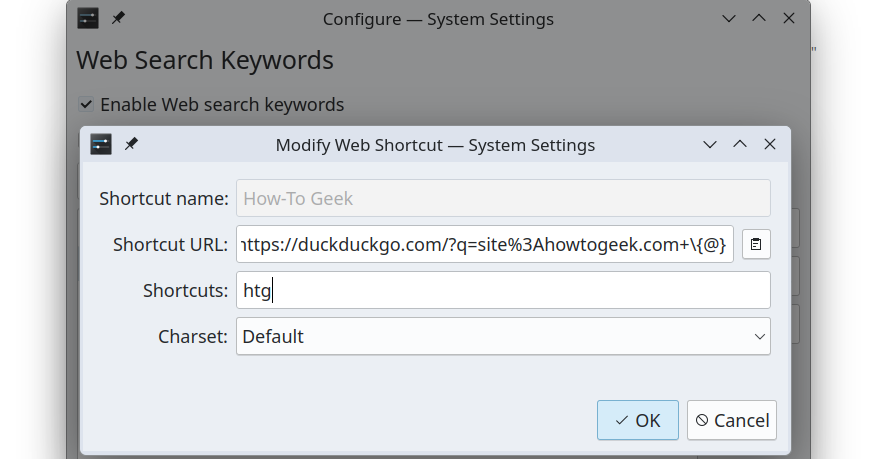Maximize the Modify Web Shortcut dialog
Image resolution: width=876 pixels, height=459 pixels.
coord(740,145)
